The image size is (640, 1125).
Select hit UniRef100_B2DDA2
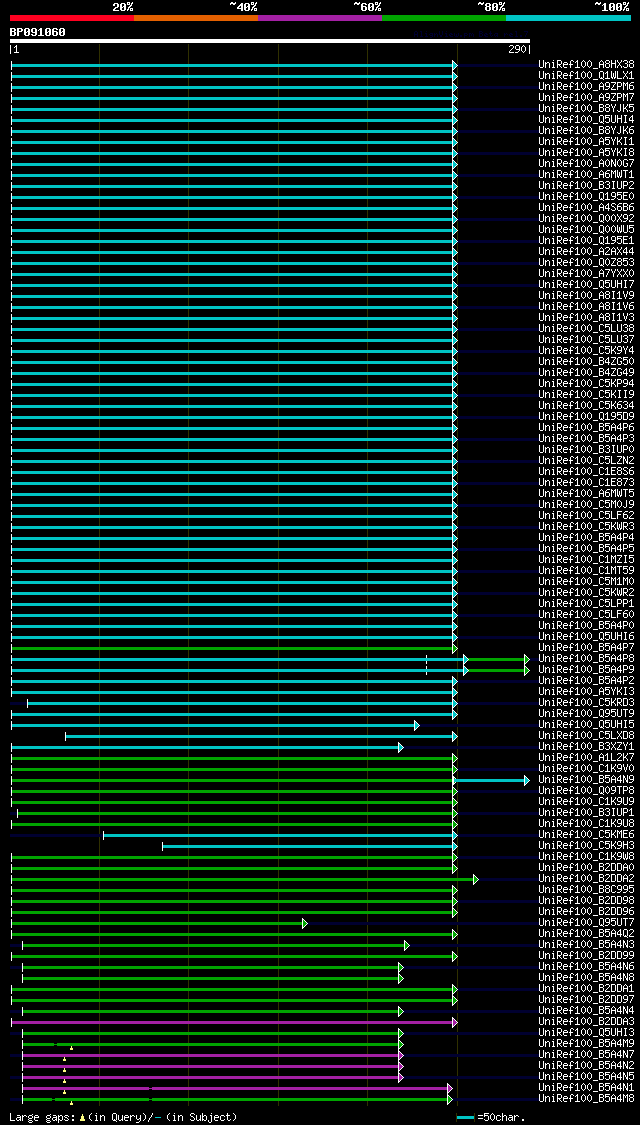point(586,878)
